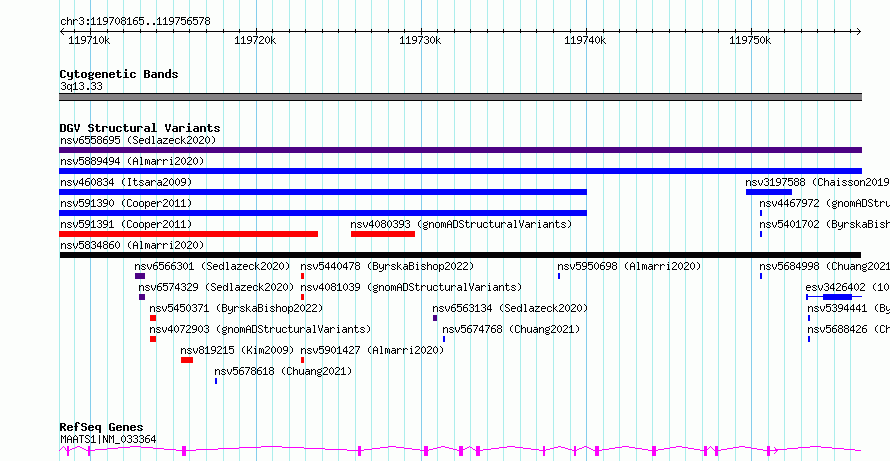This screenshot has height=461, width=890.
Task: Click the nsv5394441 label
Action: [x=849, y=308]
